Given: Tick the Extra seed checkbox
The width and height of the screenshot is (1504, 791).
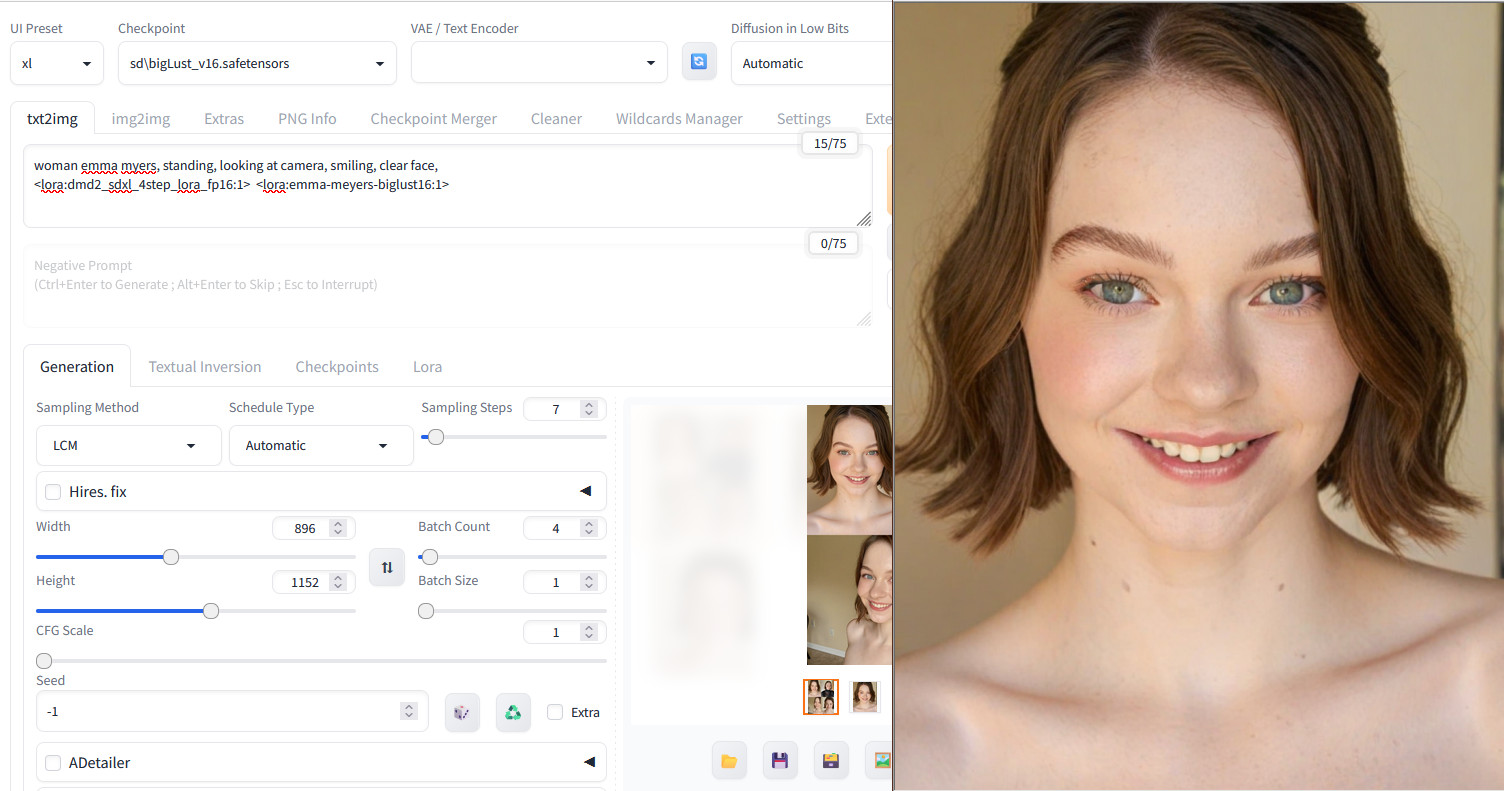Looking at the screenshot, I should [x=555, y=712].
